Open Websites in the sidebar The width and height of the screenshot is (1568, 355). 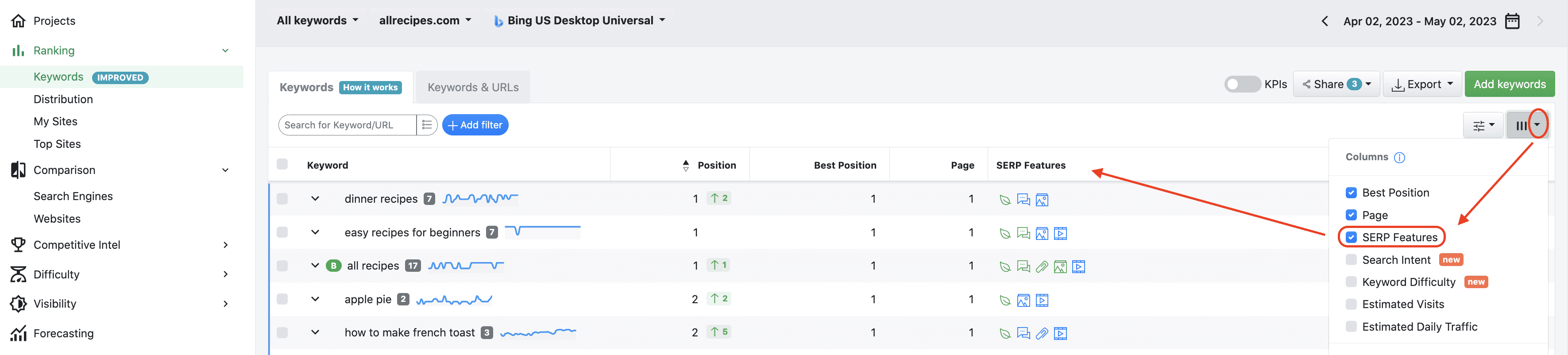click(x=57, y=219)
